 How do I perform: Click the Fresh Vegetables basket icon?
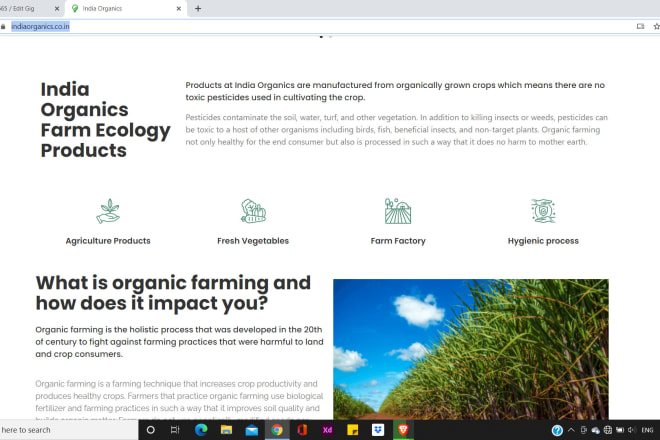(x=253, y=211)
